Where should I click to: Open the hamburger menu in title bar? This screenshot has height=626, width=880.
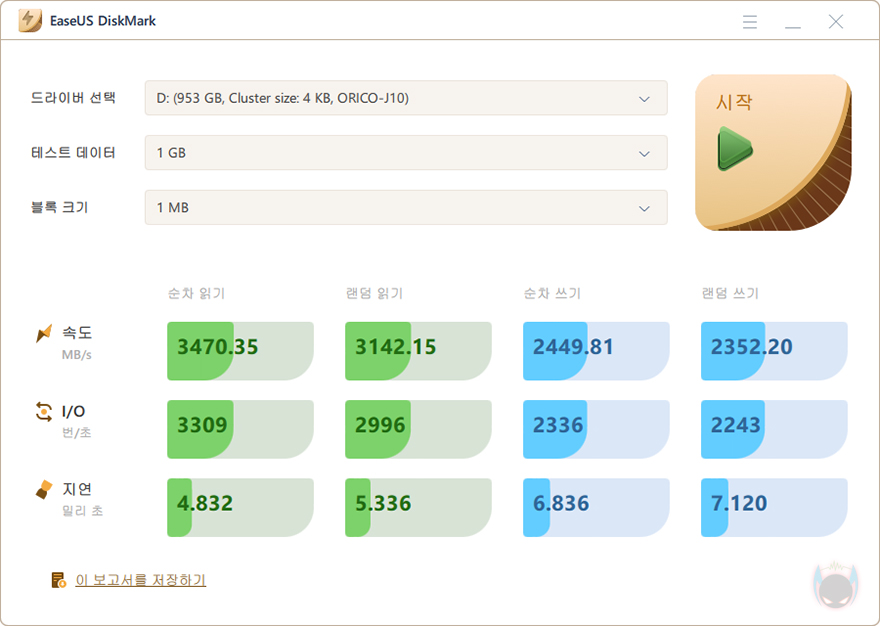pos(750,22)
